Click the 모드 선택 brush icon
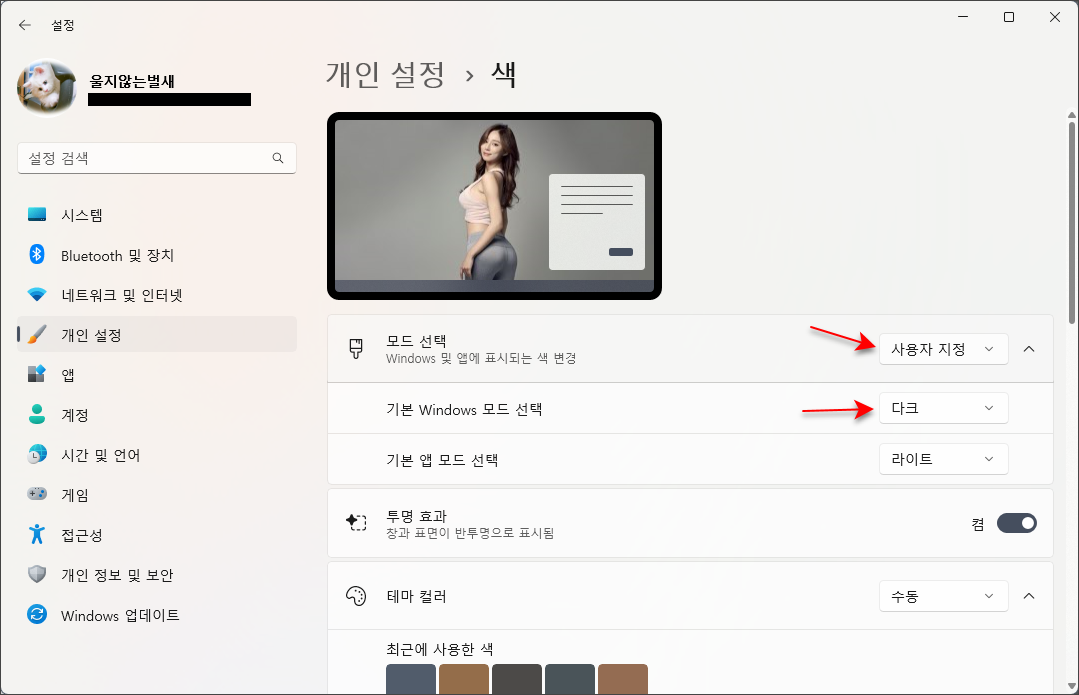The image size is (1079, 695). tap(356, 349)
